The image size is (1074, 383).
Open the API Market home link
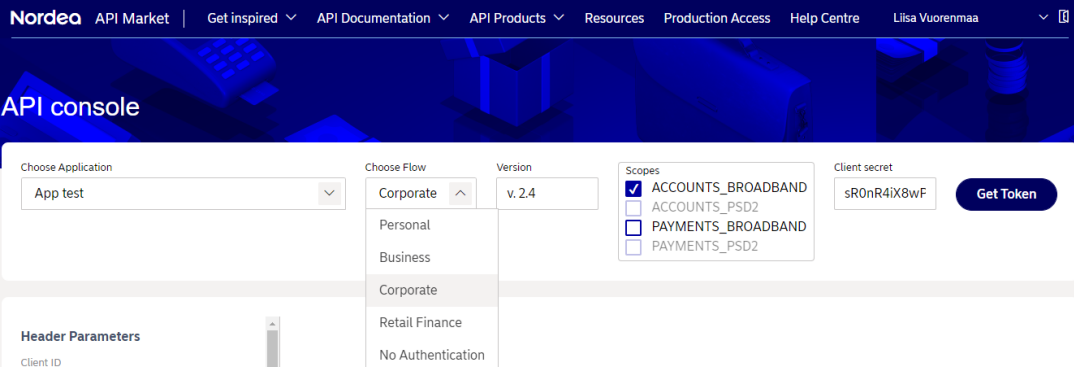pos(132,18)
